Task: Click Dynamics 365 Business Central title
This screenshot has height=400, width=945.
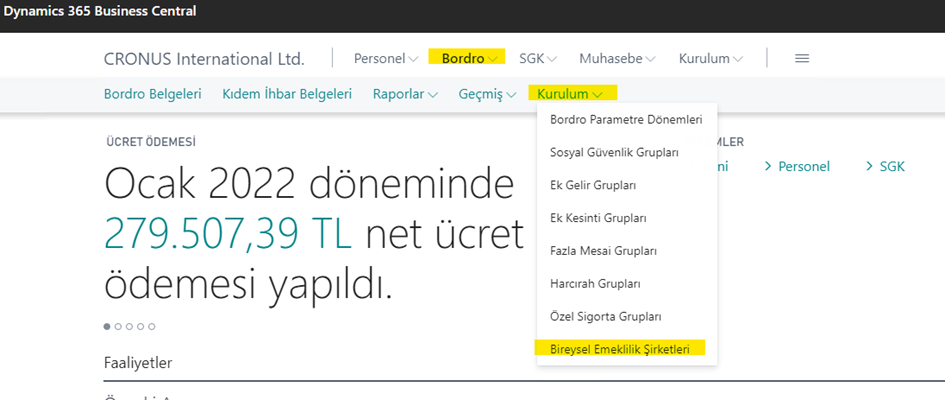Action: [100, 11]
